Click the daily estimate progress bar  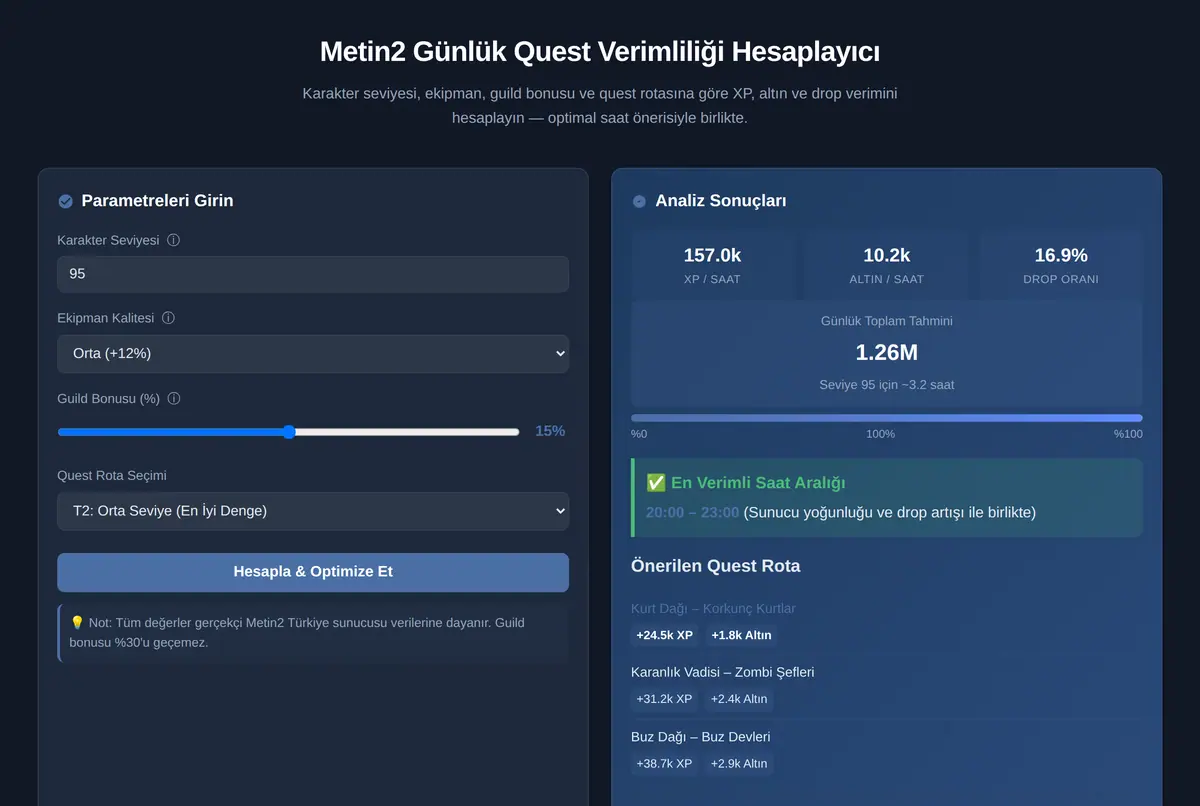coord(887,418)
